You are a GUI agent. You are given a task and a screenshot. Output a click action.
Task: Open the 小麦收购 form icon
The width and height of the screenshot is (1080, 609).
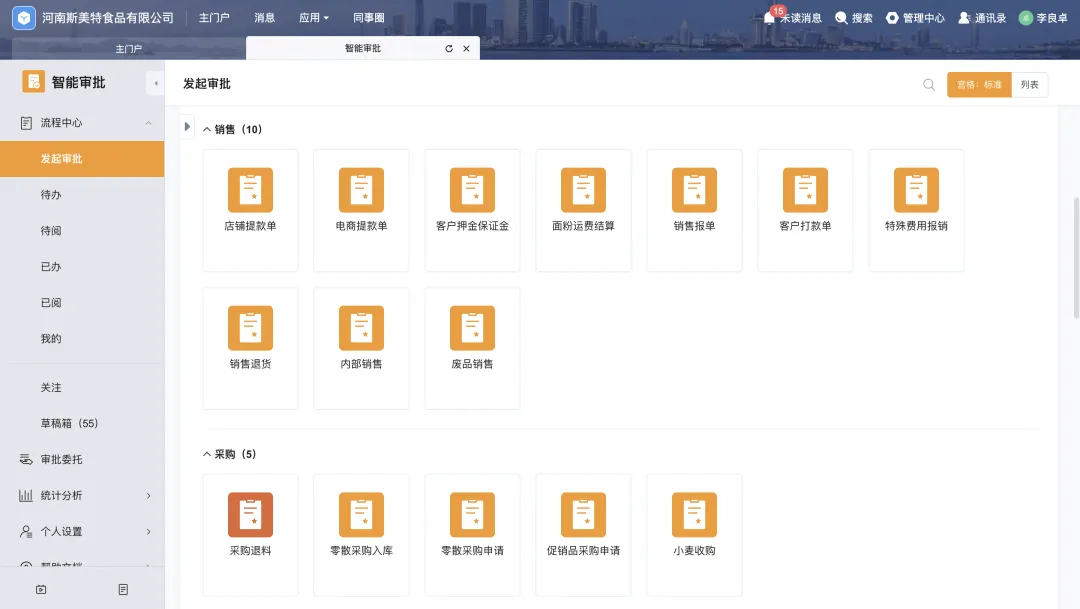(694, 514)
